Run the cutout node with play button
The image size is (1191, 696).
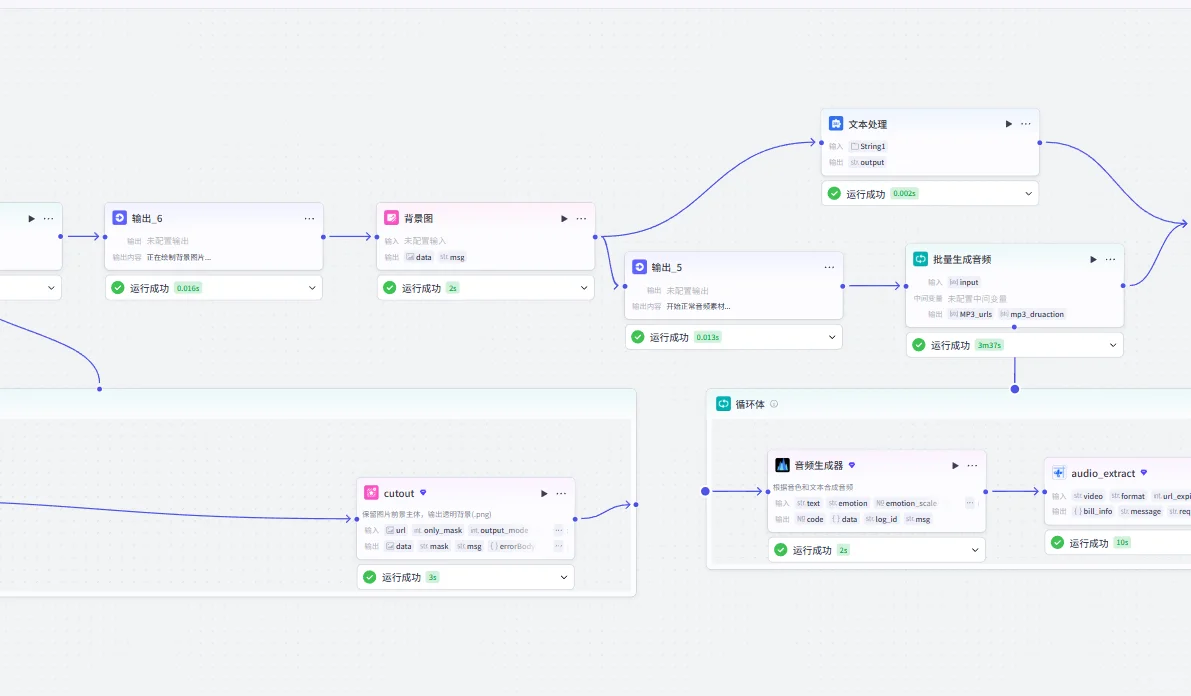click(544, 493)
